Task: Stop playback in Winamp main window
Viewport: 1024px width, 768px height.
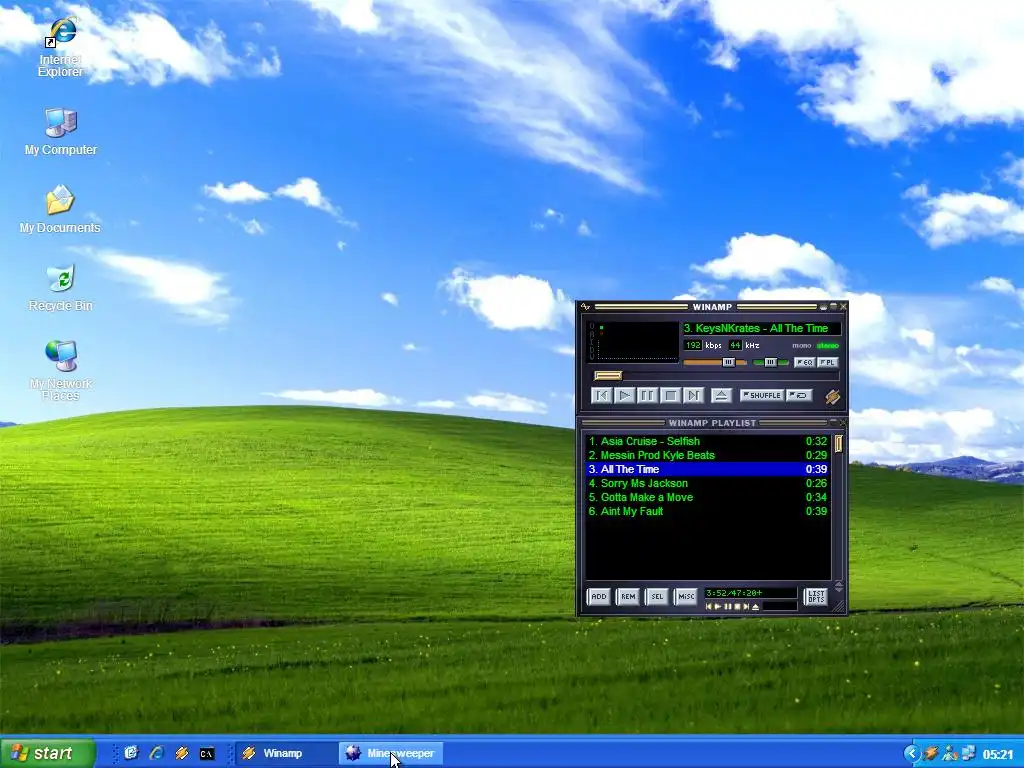Action: (x=670, y=395)
